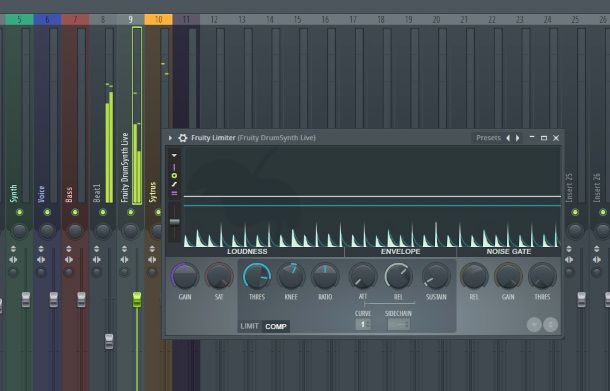This screenshot has width=610, height=391.
Task: Open the display options dropdown arrow in Limiter
Action: pos(174,155)
